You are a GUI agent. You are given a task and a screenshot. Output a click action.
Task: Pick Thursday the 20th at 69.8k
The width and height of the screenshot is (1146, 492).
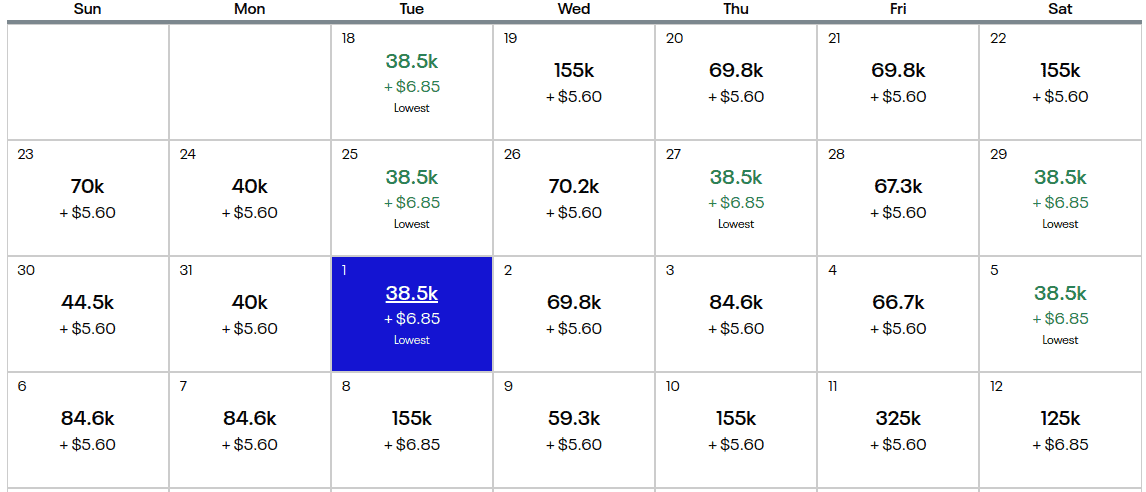(x=736, y=82)
